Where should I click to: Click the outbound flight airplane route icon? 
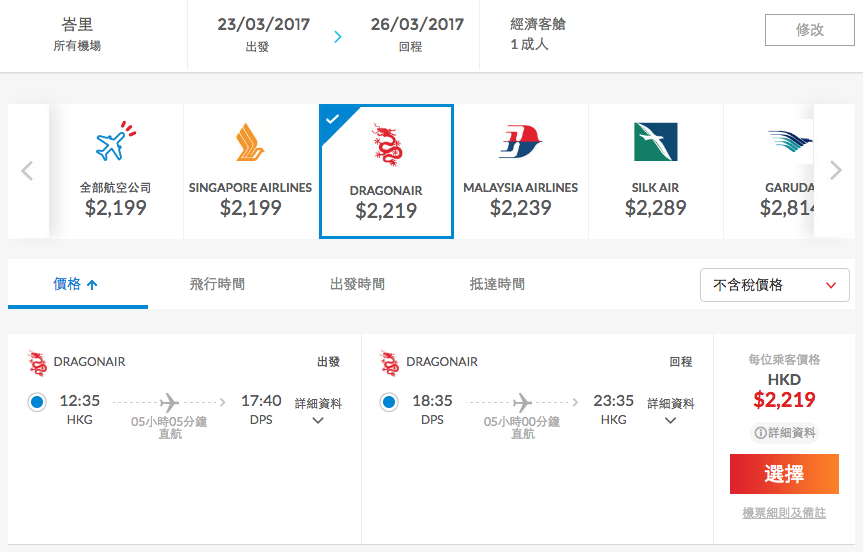[170, 402]
